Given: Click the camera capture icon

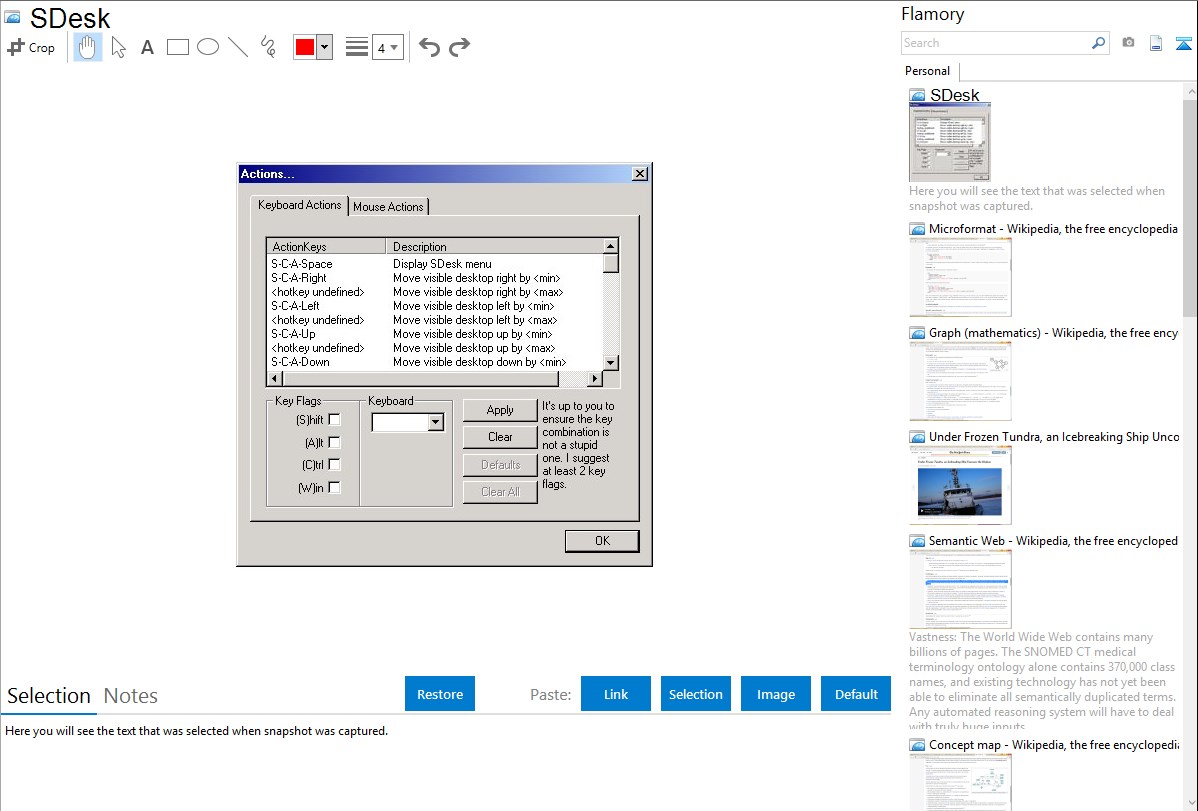Looking at the screenshot, I should tap(1128, 43).
